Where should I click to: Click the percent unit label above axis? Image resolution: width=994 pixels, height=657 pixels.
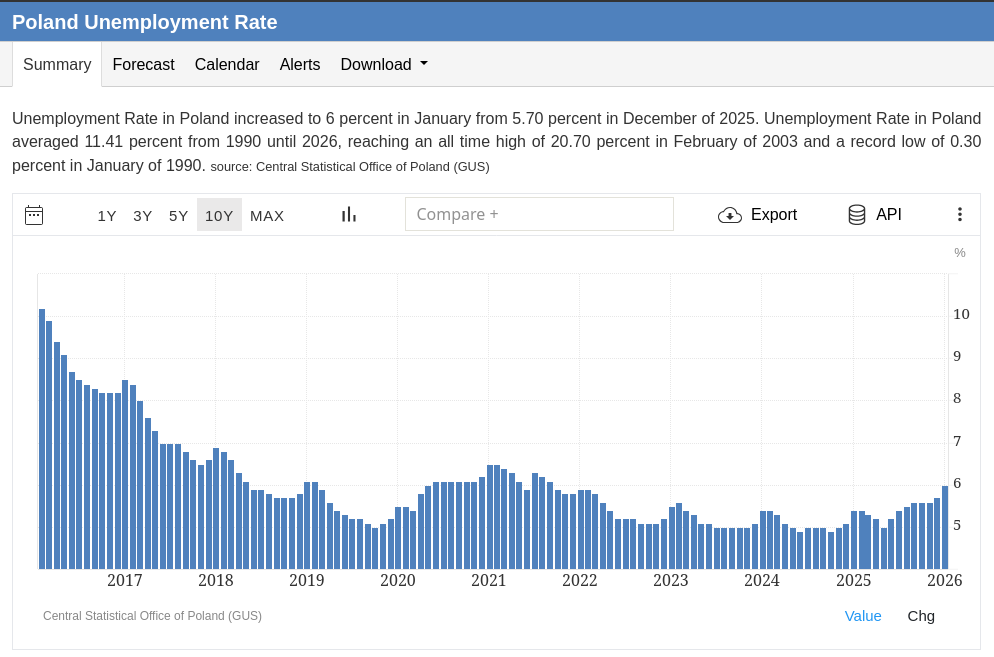pyautogui.click(x=960, y=253)
